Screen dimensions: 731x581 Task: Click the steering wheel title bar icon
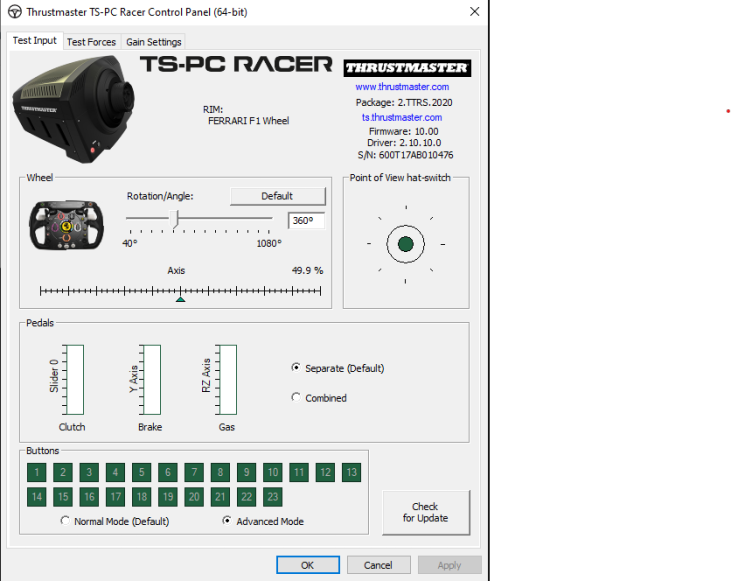[x=14, y=12]
